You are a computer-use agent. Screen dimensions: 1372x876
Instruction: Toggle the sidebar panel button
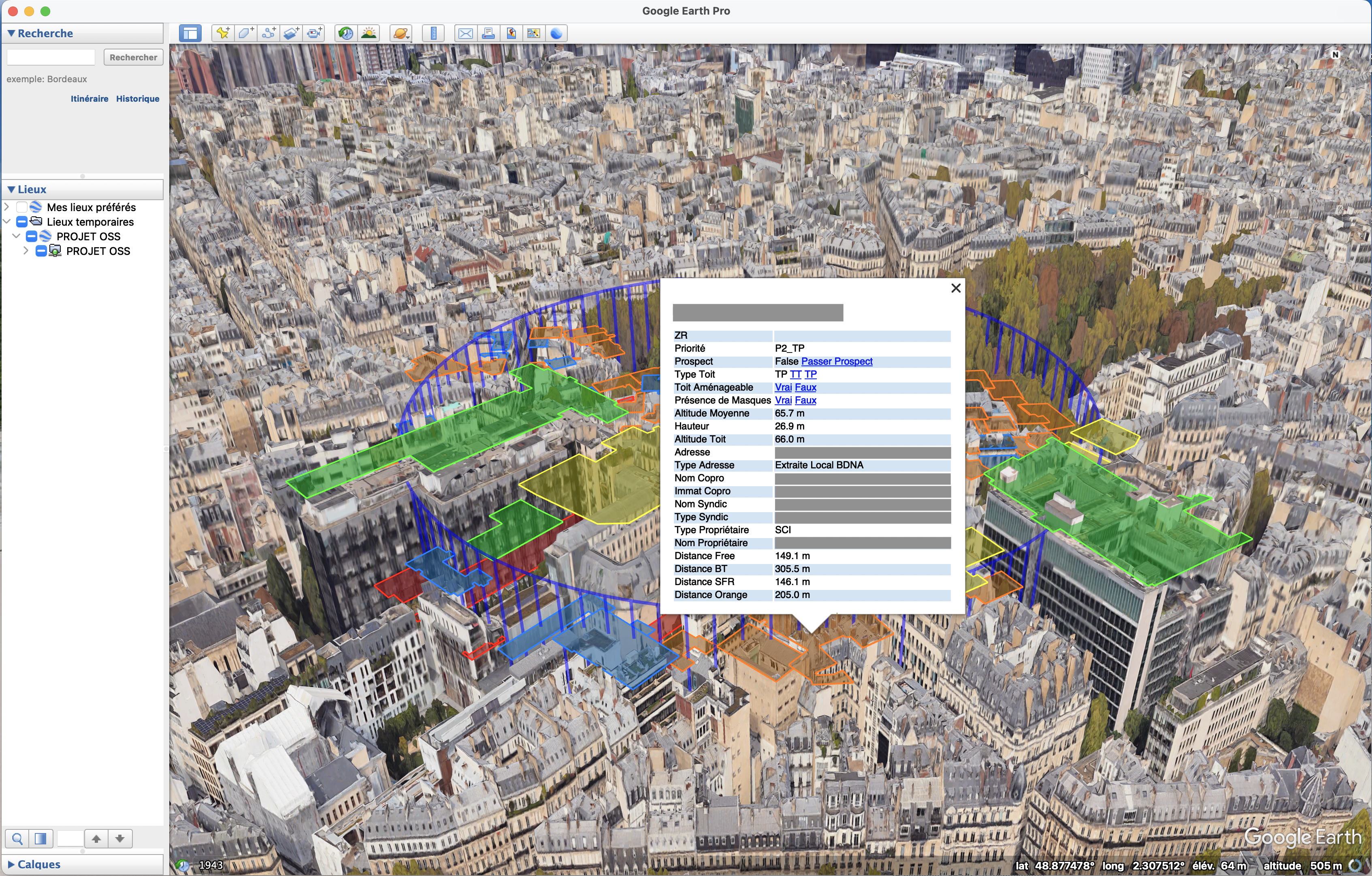click(x=190, y=34)
